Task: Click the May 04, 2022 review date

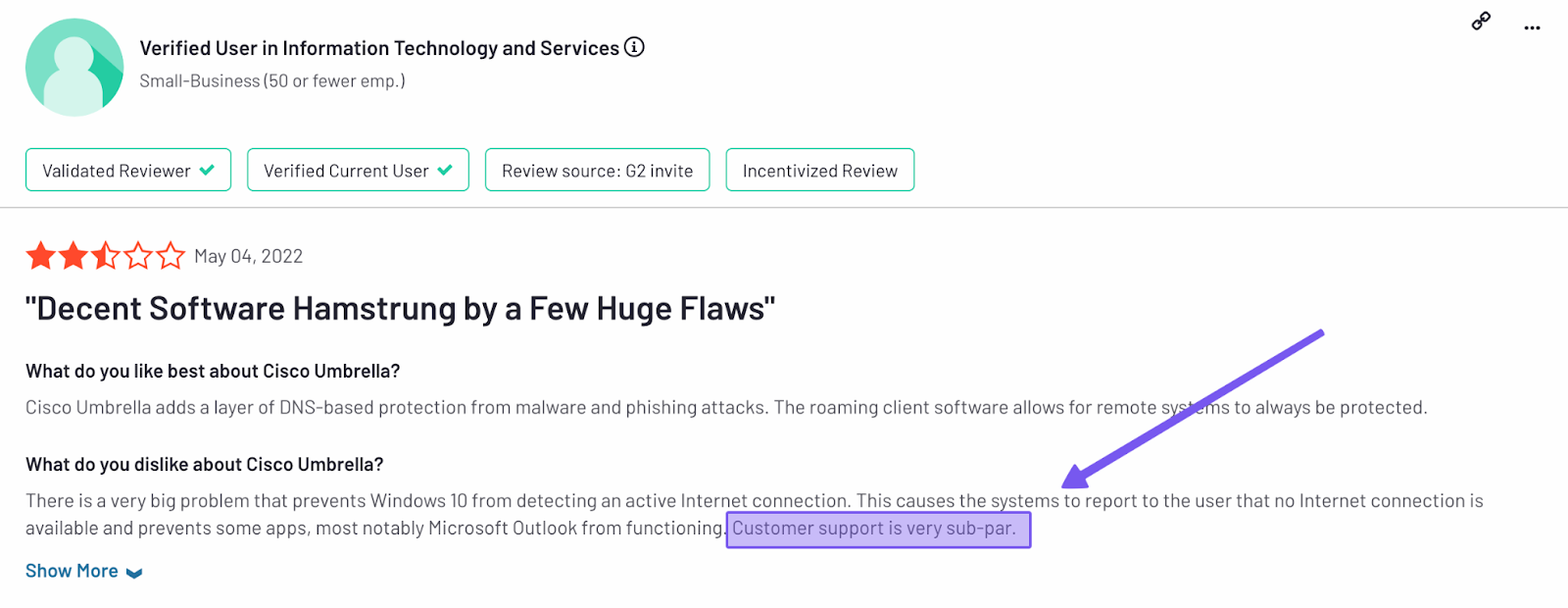Action: 248,257
